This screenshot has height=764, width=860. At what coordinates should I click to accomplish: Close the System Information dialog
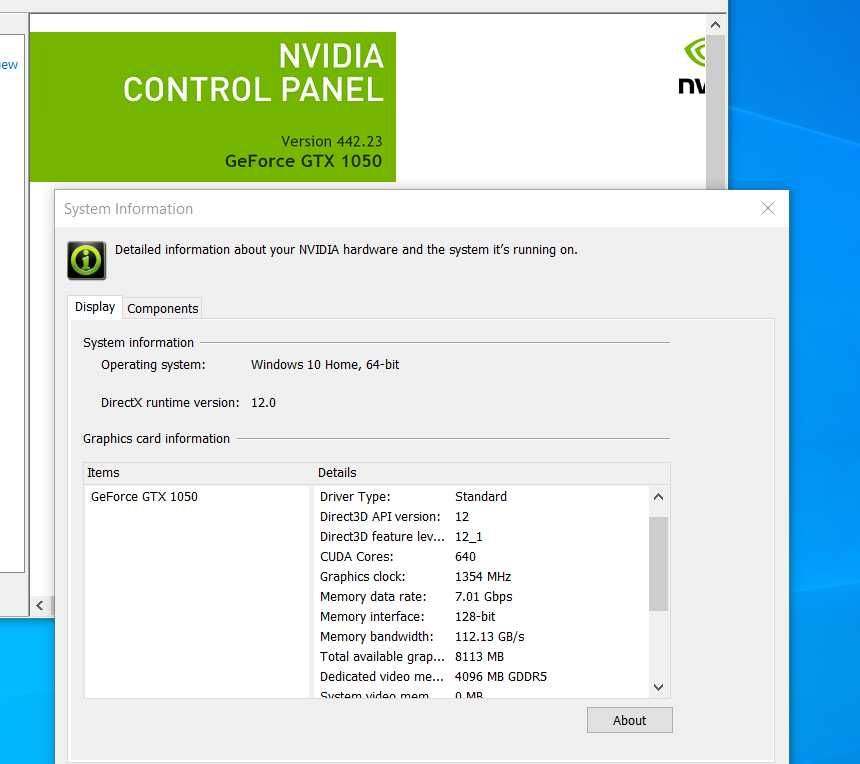click(x=767, y=208)
